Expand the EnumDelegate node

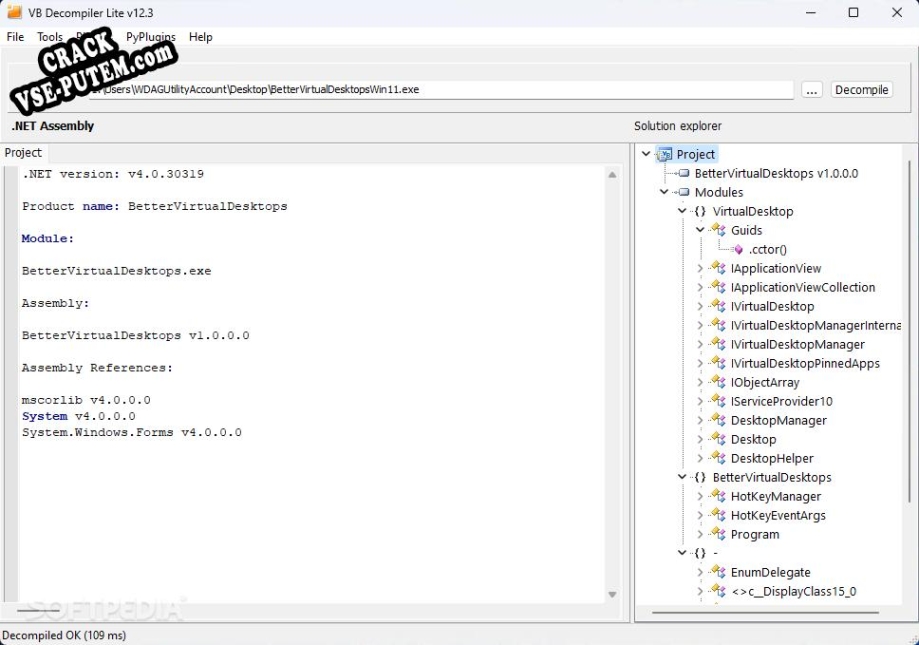(x=700, y=572)
